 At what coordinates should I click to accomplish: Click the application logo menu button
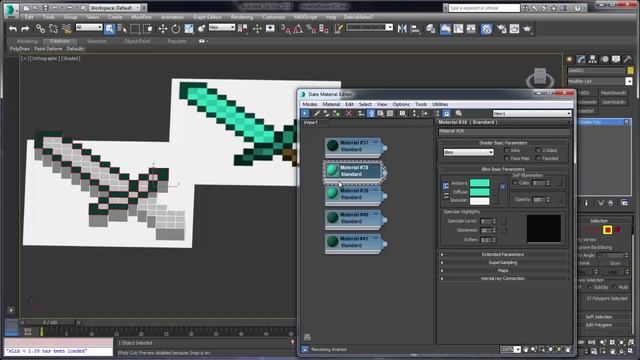click(10, 10)
